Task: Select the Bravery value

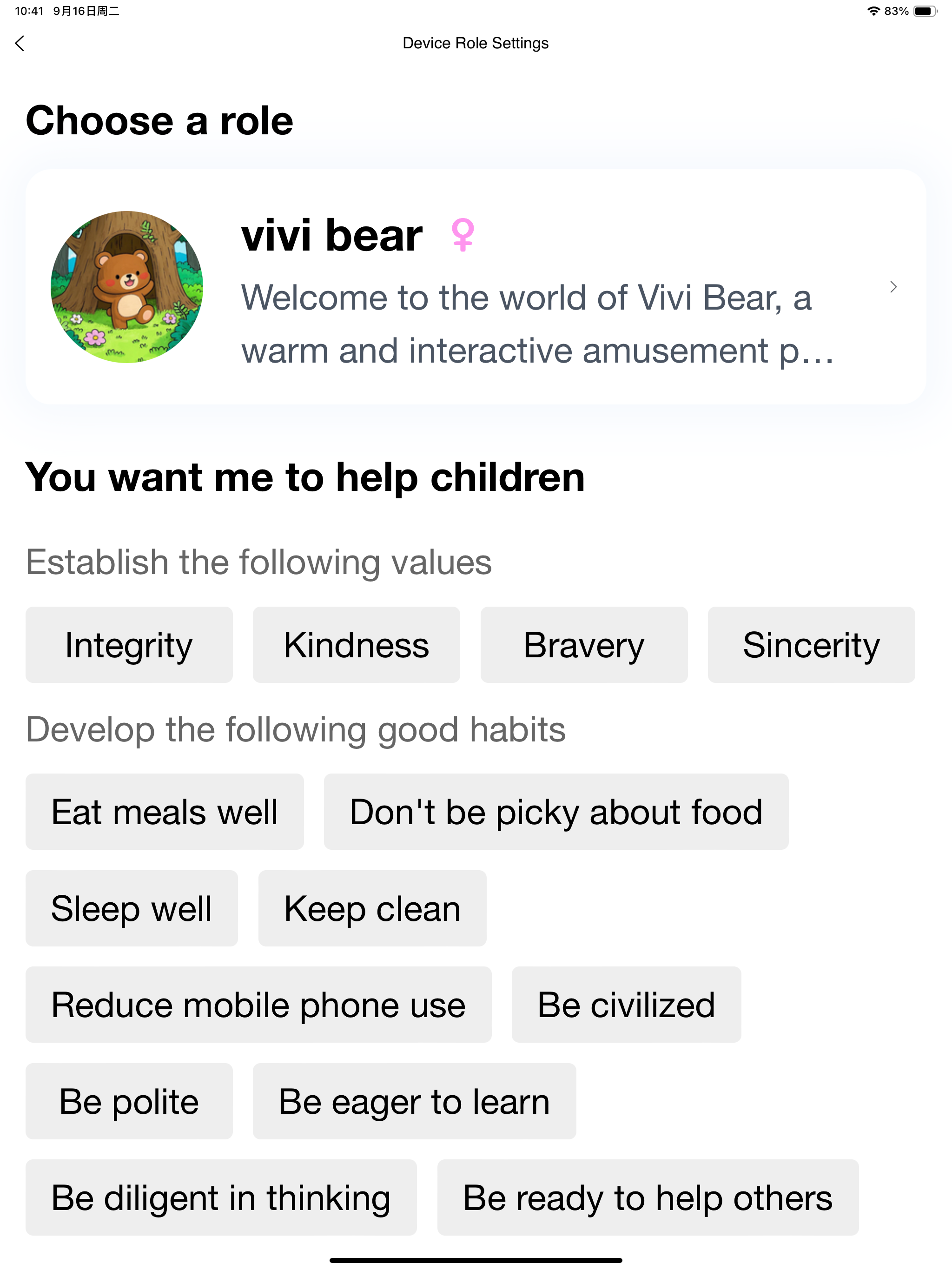Action: point(584,645)
